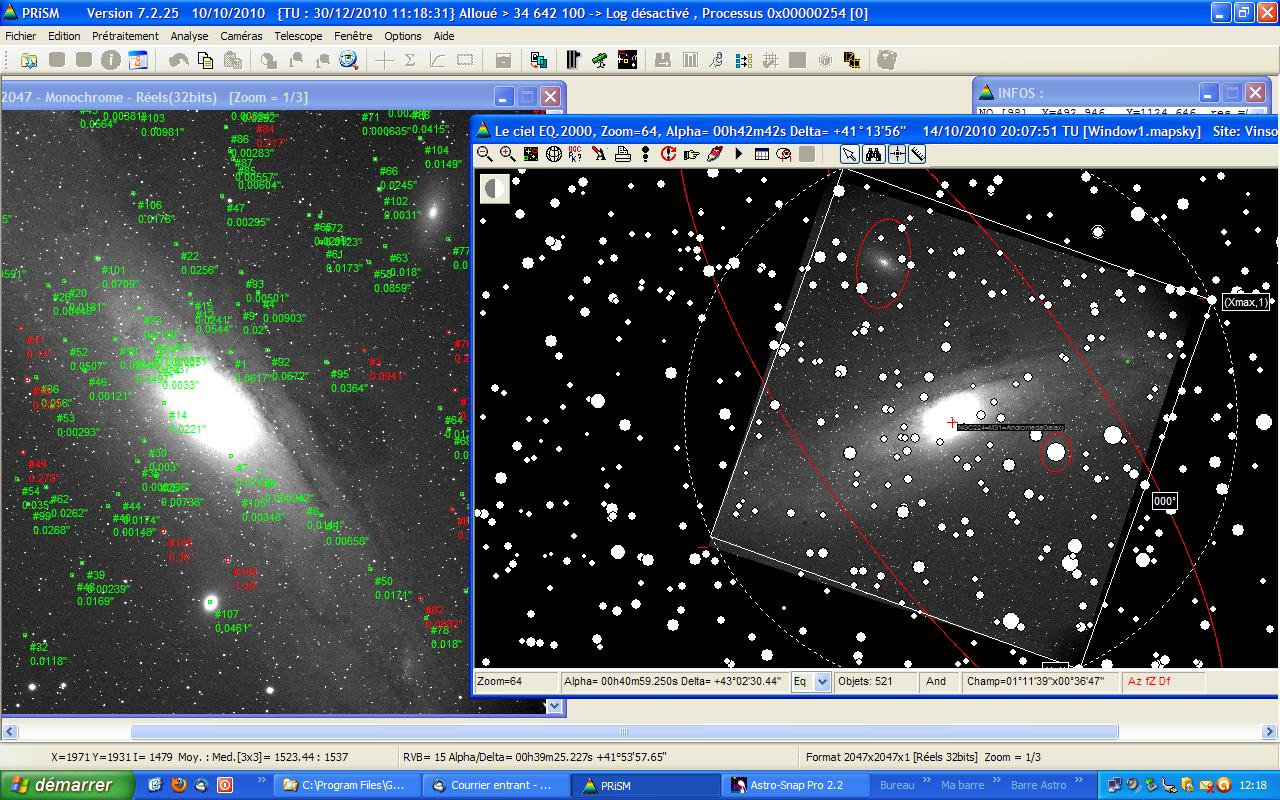Enable the arrow pointer selection mode
Viewport: 1280px width, 800px height.
coord(849,154)
